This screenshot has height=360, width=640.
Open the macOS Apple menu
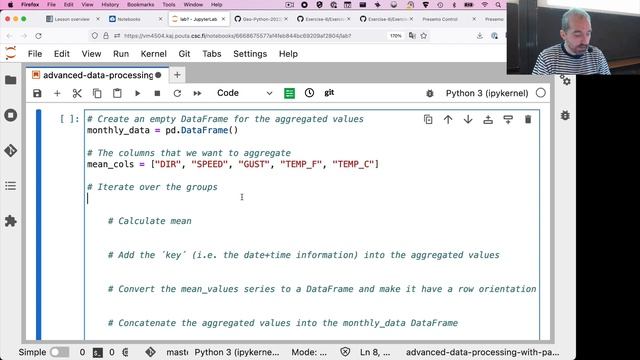coord(11,5)
